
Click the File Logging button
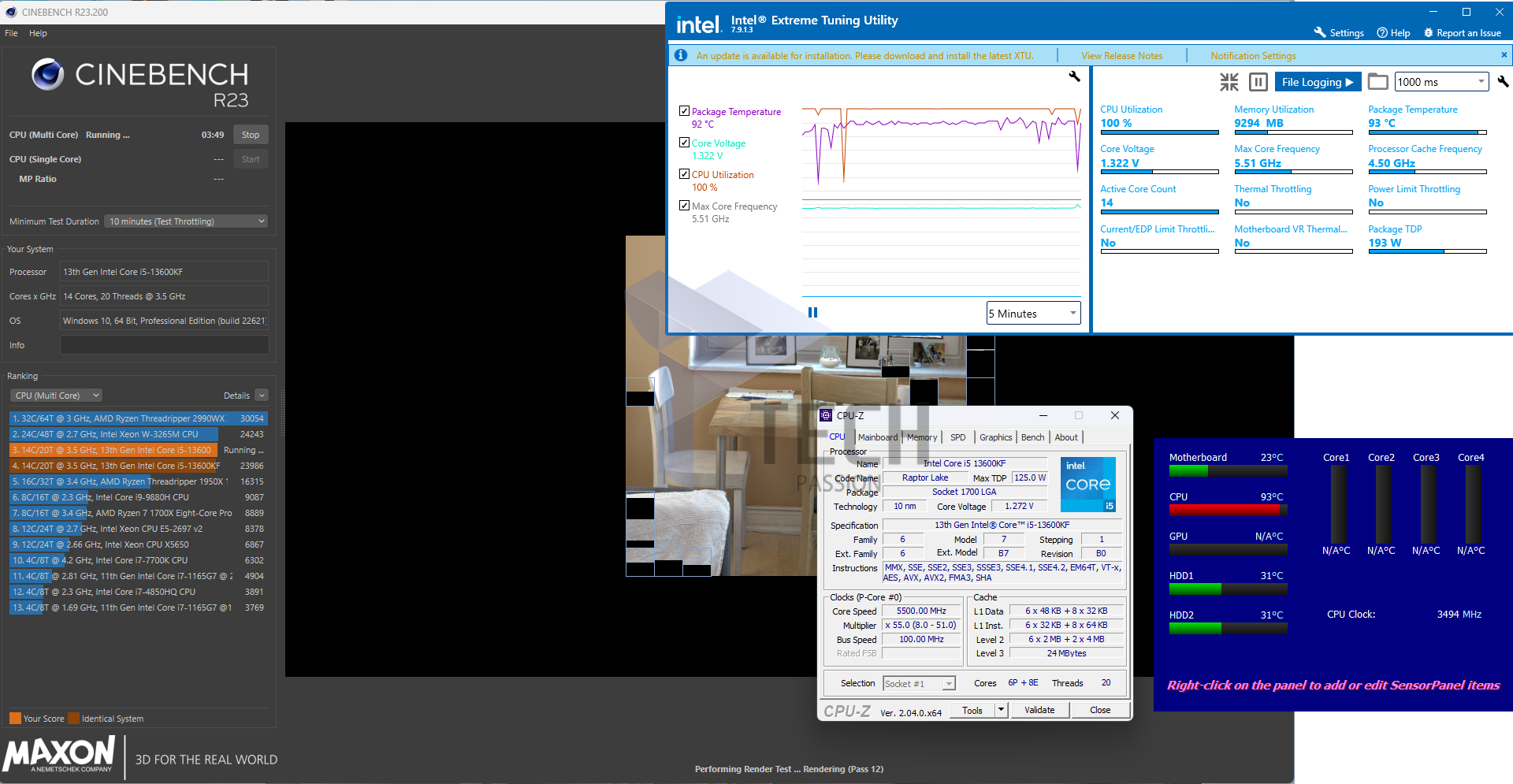[x=1317, y=82]
